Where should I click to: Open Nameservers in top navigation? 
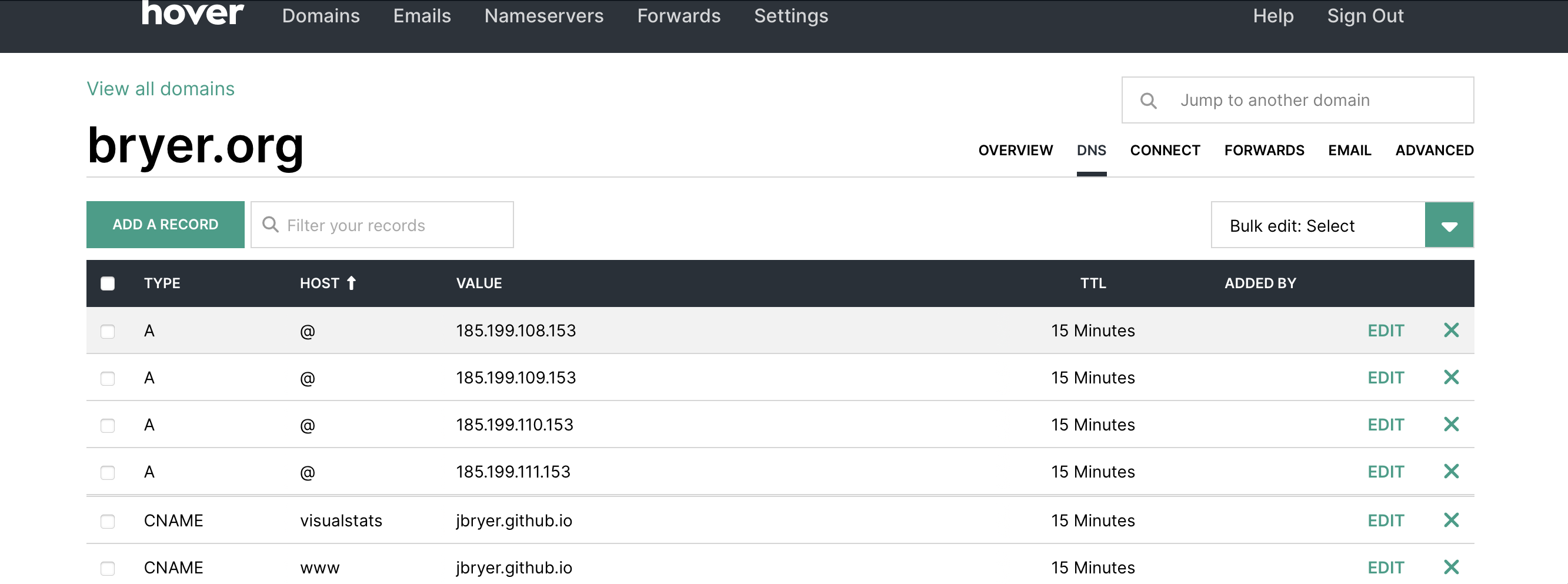tap(543, 16)
